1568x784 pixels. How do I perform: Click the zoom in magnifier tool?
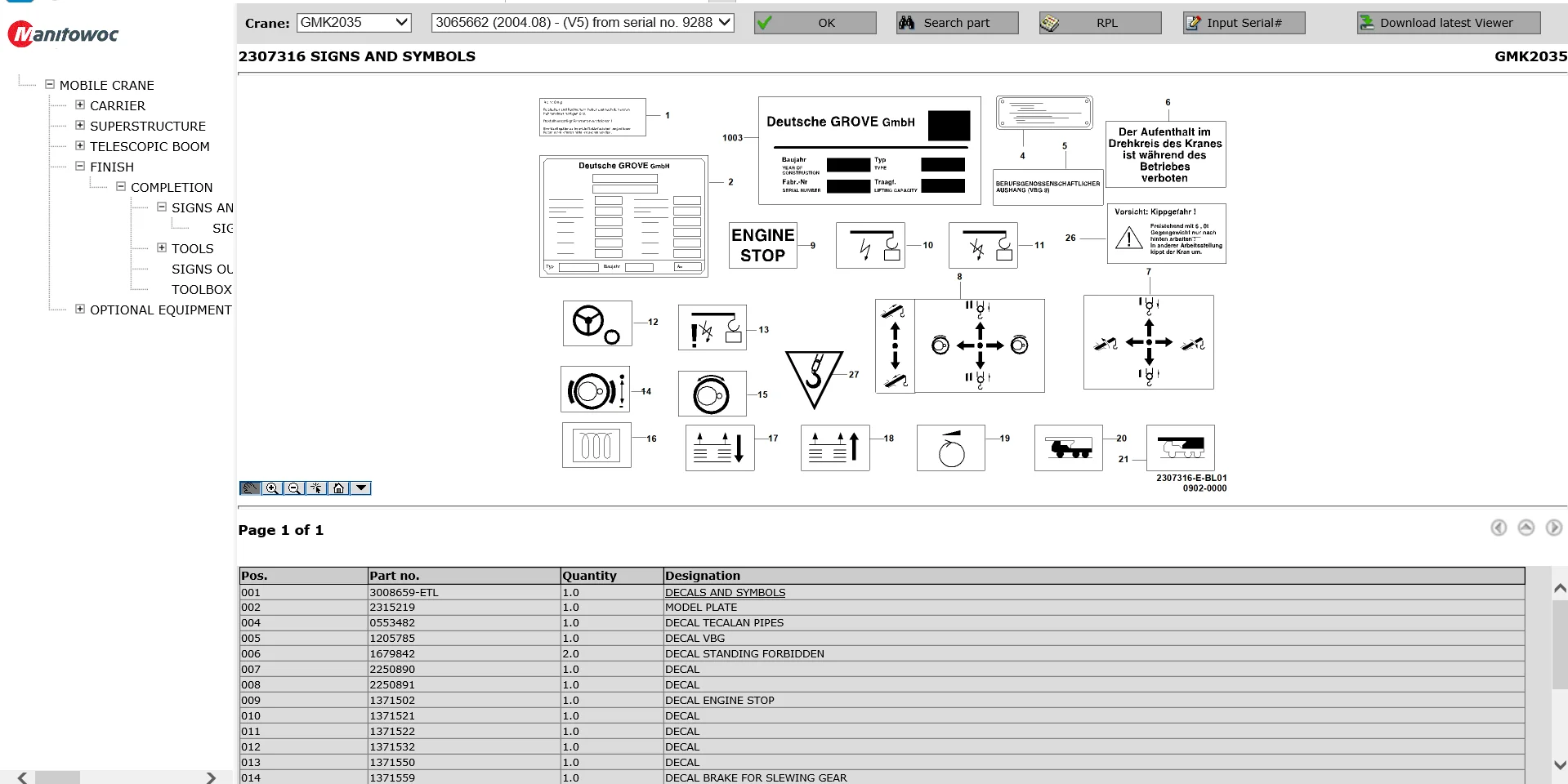tap(272, 488)
